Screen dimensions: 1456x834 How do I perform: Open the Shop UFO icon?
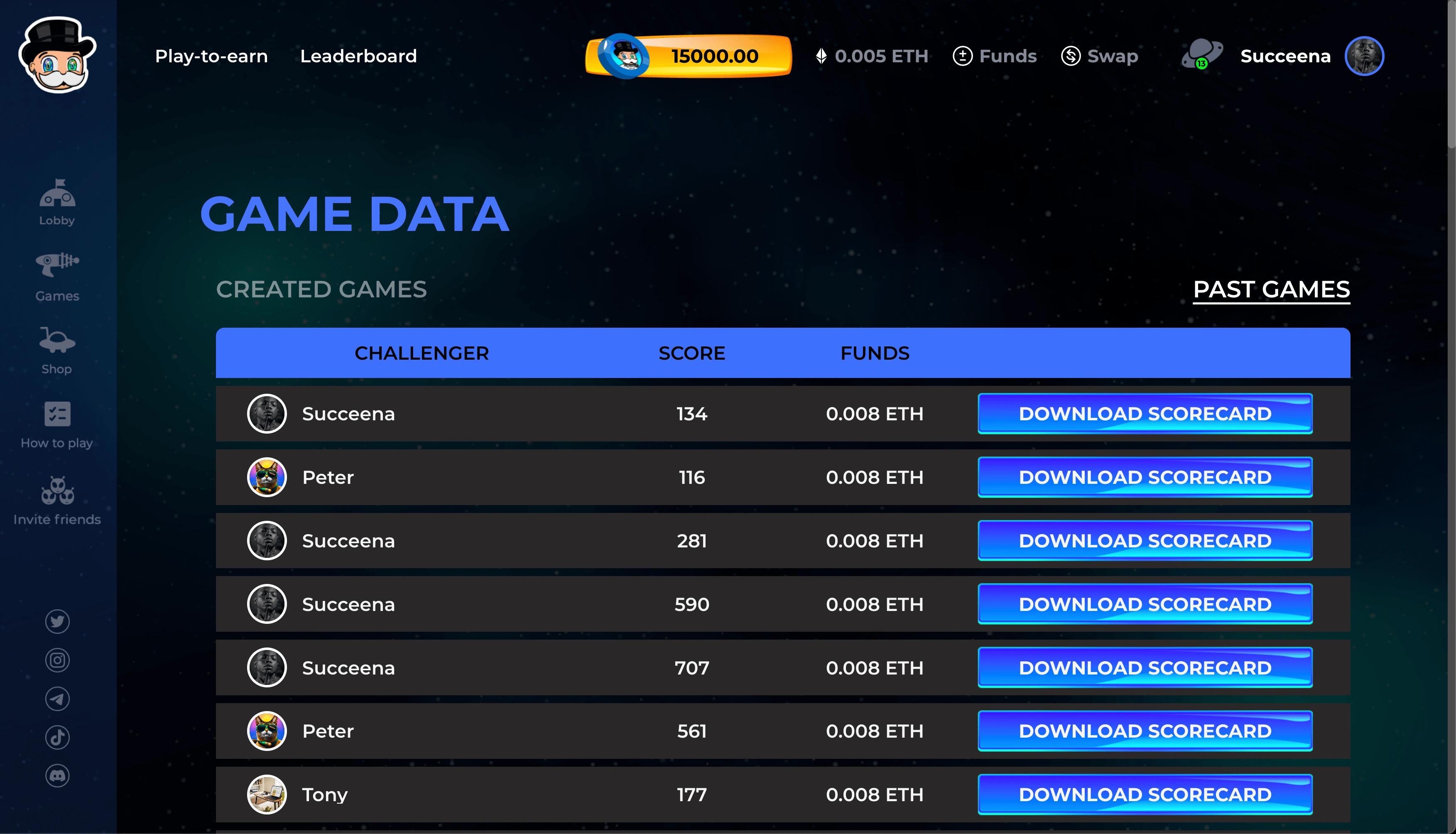[x=57, y=340]
